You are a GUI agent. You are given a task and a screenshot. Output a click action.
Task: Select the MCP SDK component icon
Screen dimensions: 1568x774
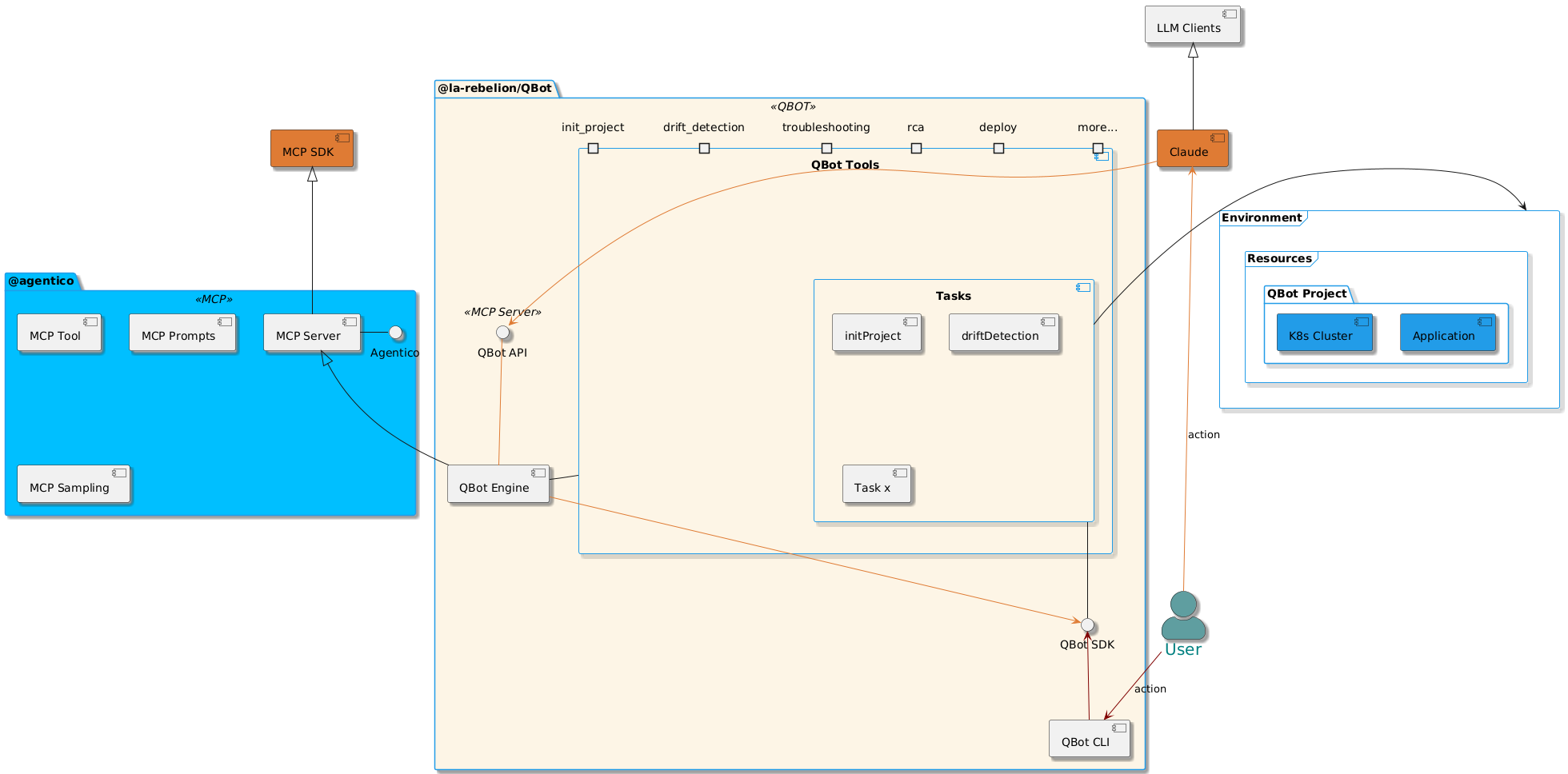click(x=344, y=138)
